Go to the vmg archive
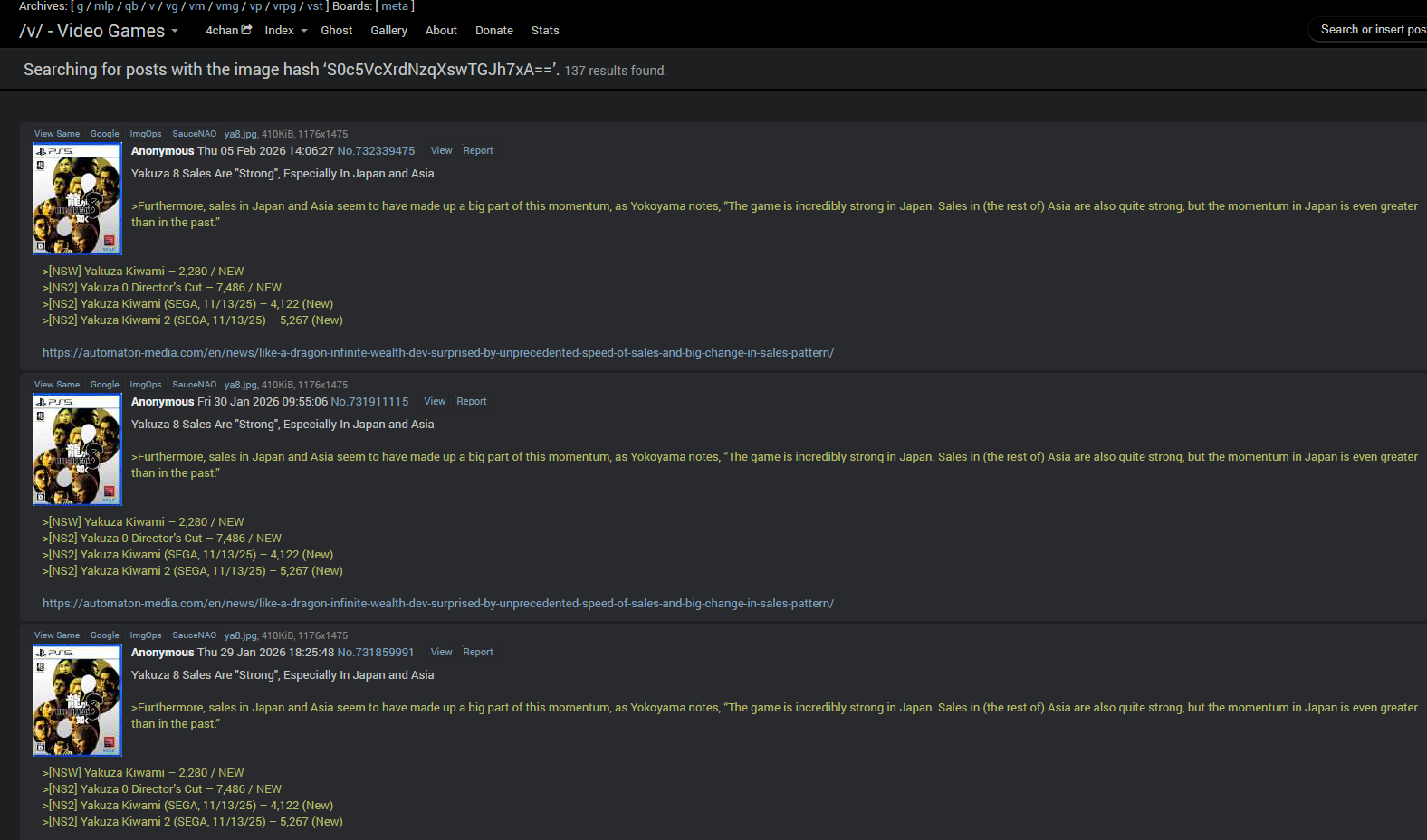 pyautogui.click(x=227, y=6)
